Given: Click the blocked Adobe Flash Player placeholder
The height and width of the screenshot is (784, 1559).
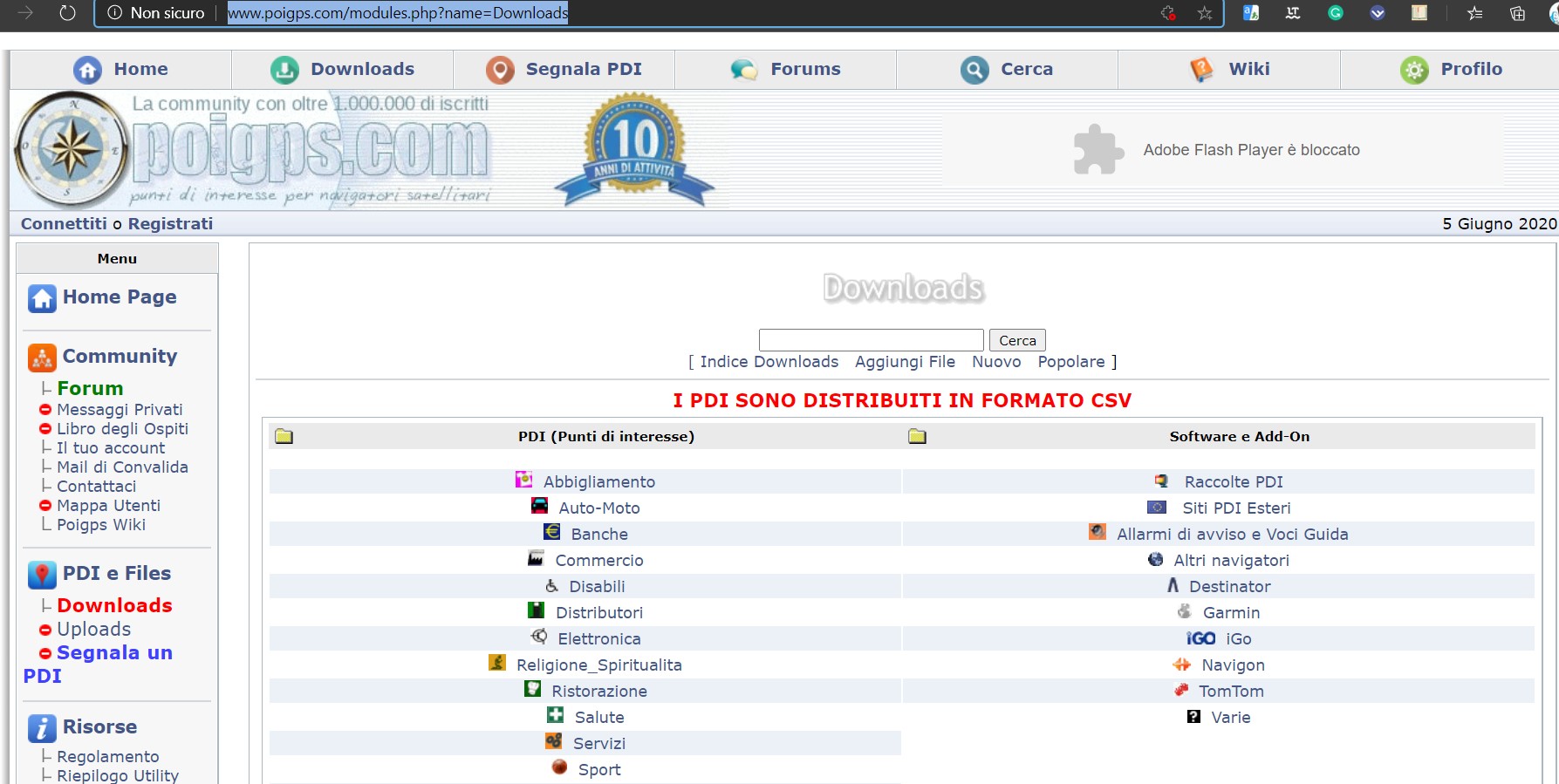Looking at the screenshot, I should (1221, 150).
